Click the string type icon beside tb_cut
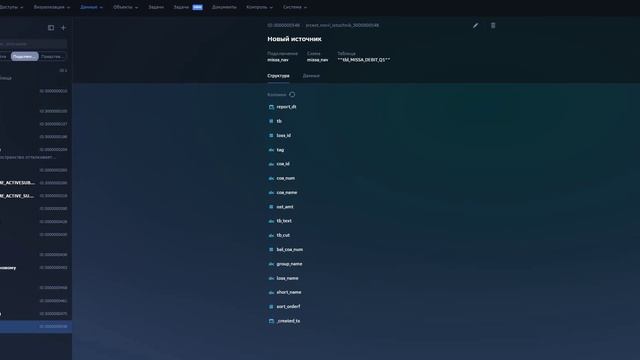The image size is (640, 360). coord(271,236)
